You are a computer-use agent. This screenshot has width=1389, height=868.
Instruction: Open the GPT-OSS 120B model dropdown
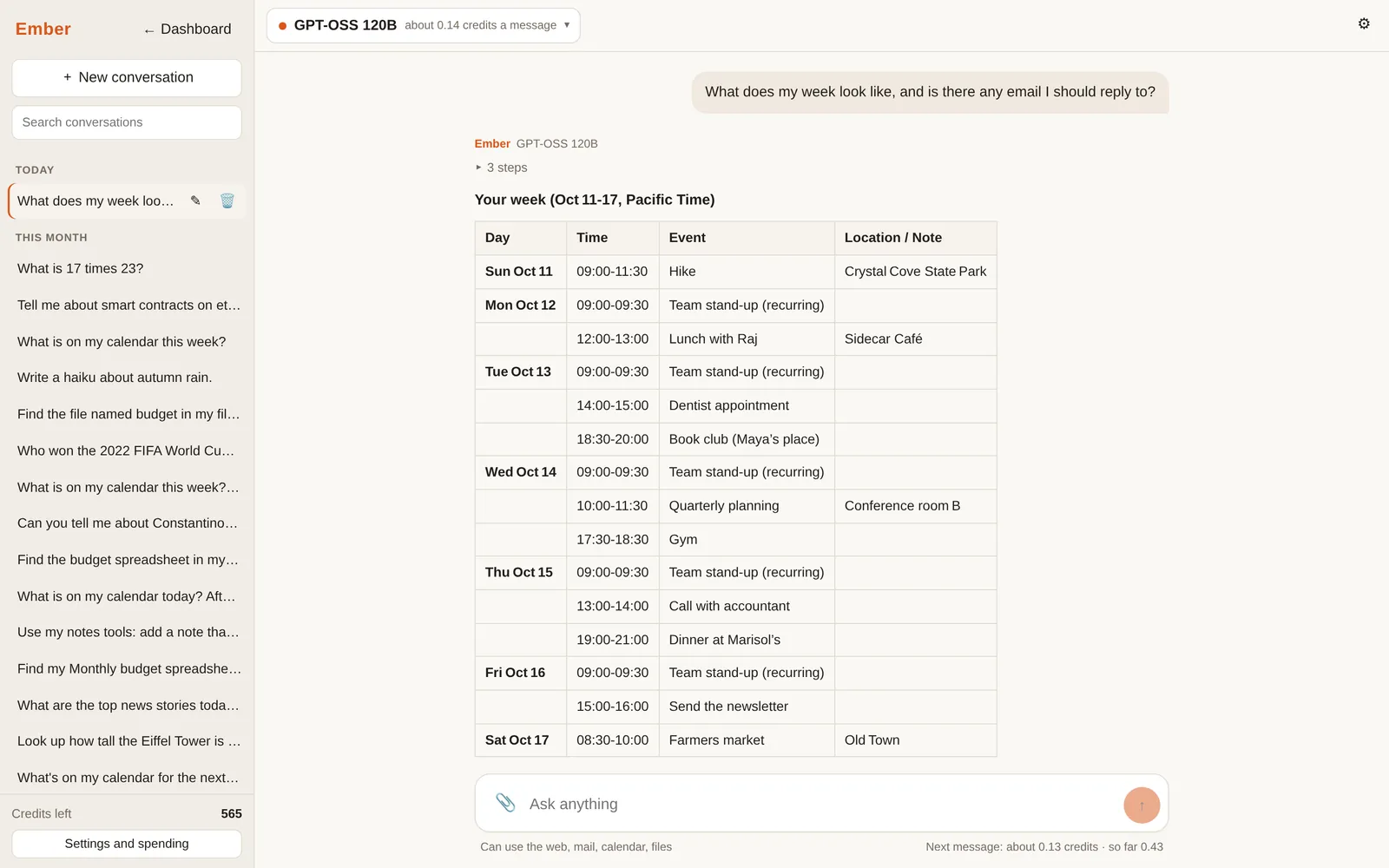tap(424, 25)
